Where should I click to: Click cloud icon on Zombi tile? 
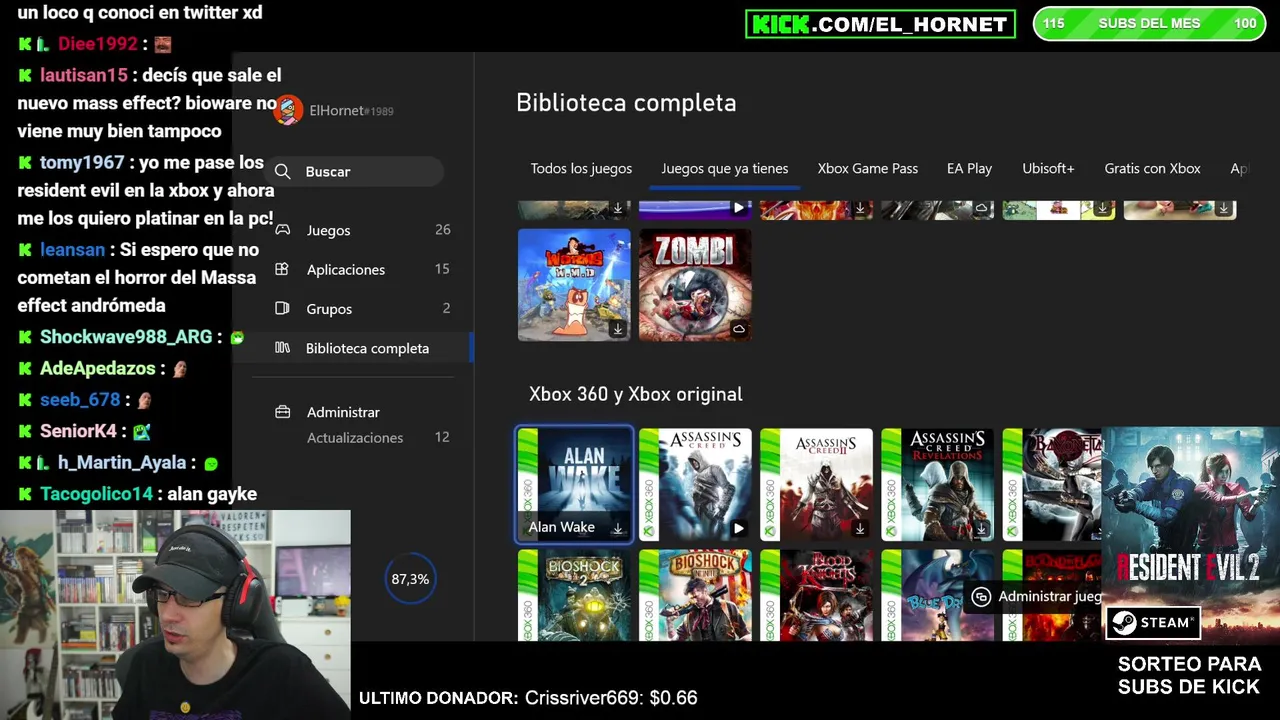coord(738,329)
